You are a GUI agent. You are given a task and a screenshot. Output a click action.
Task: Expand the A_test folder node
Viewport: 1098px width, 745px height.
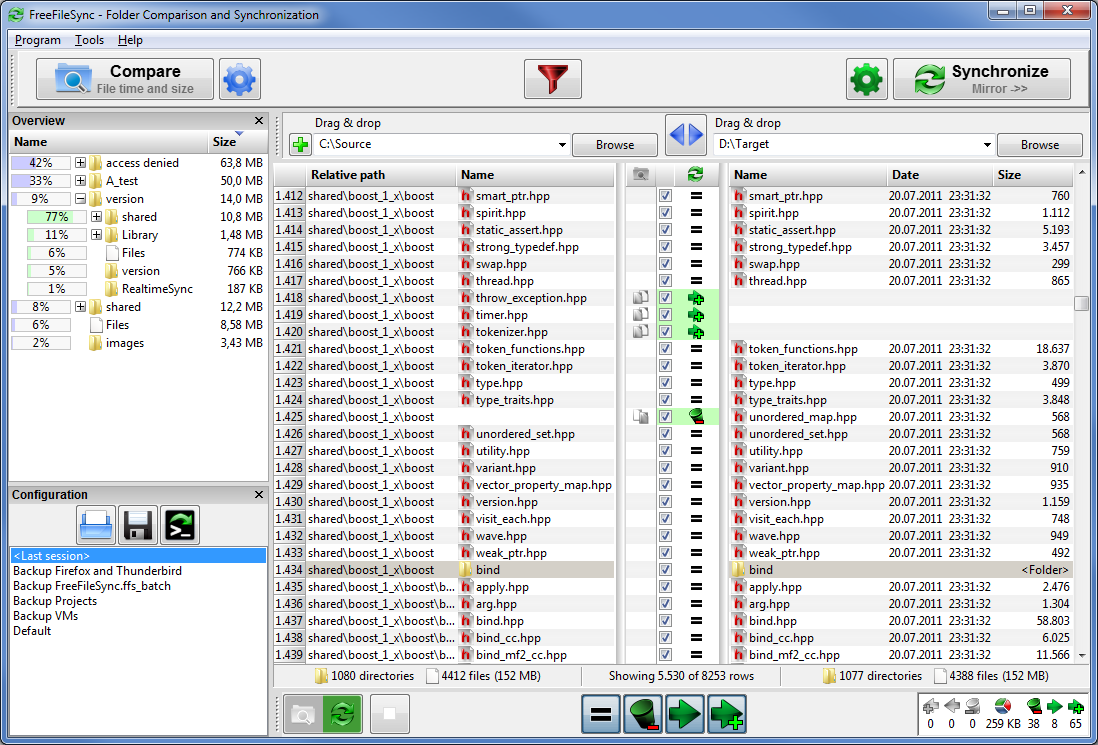tap(81, 181)
